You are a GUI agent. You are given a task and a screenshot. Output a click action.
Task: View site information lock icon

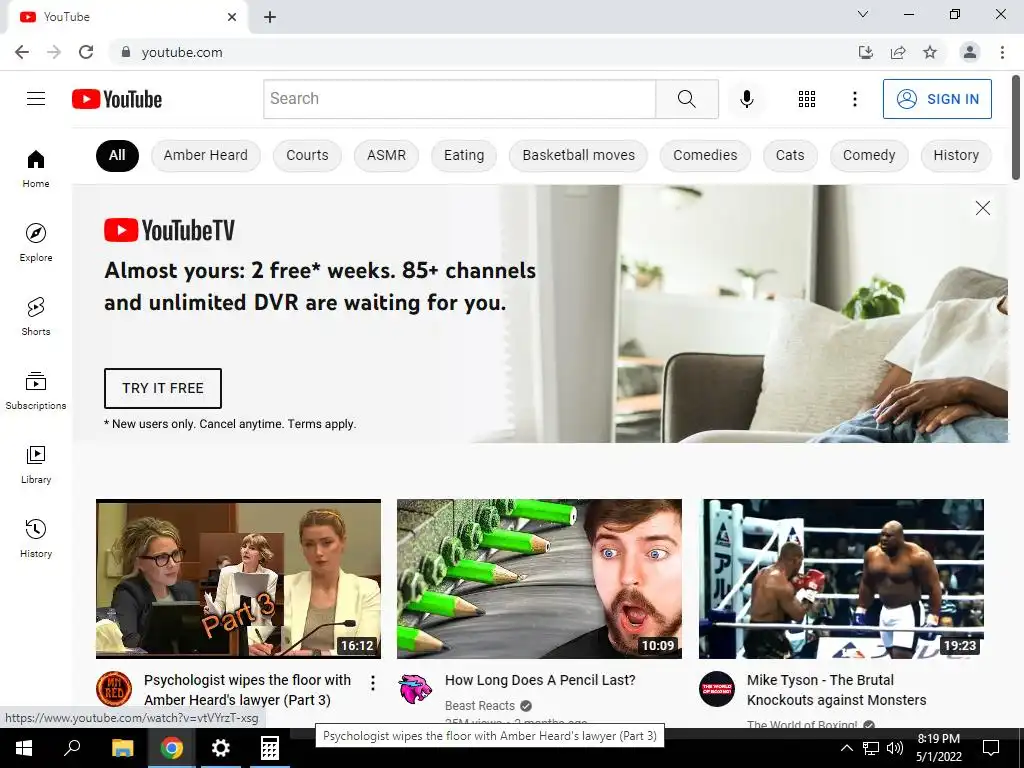(x=126, y=52)
